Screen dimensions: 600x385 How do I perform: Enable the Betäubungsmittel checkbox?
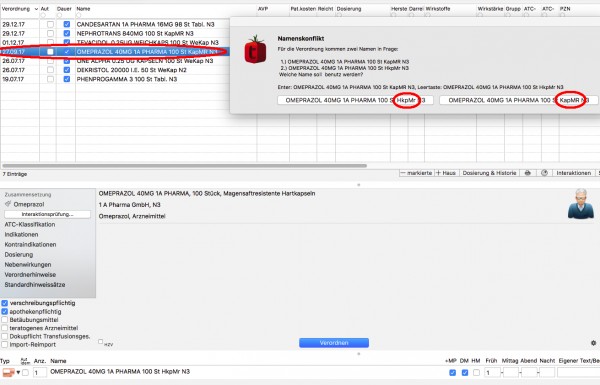5,320
